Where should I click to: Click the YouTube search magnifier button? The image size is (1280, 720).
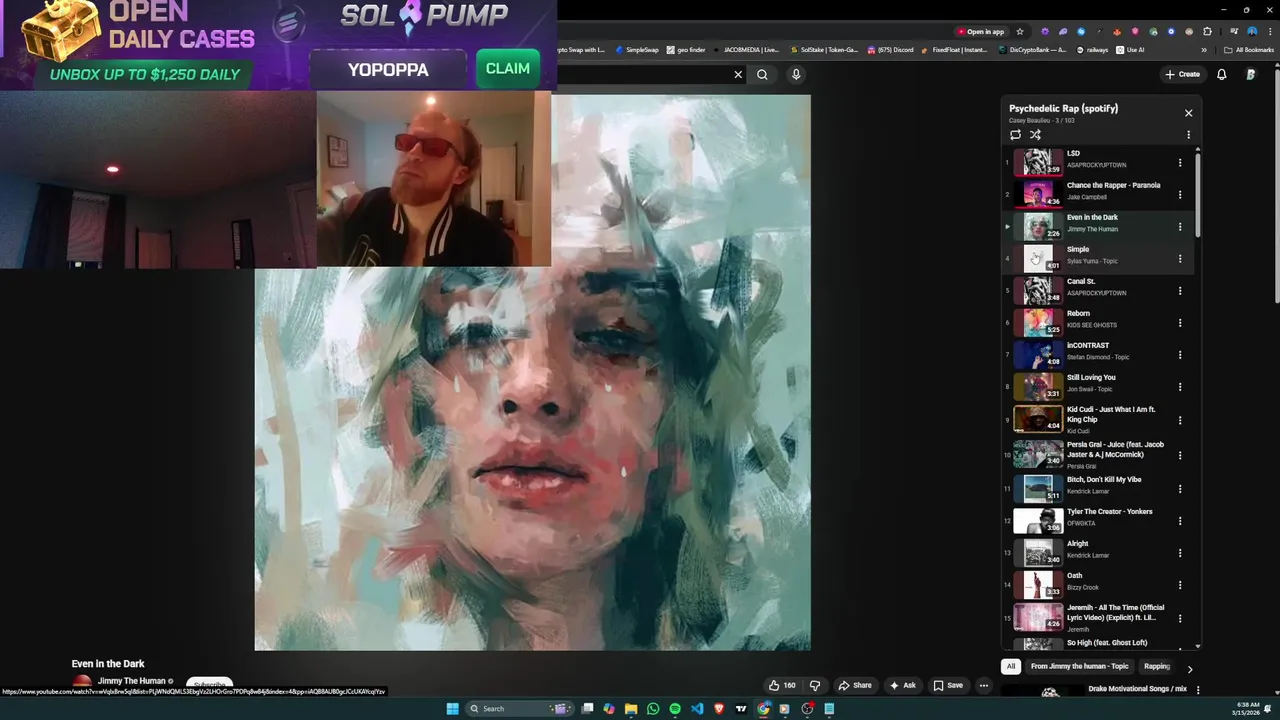click(762, 74)
